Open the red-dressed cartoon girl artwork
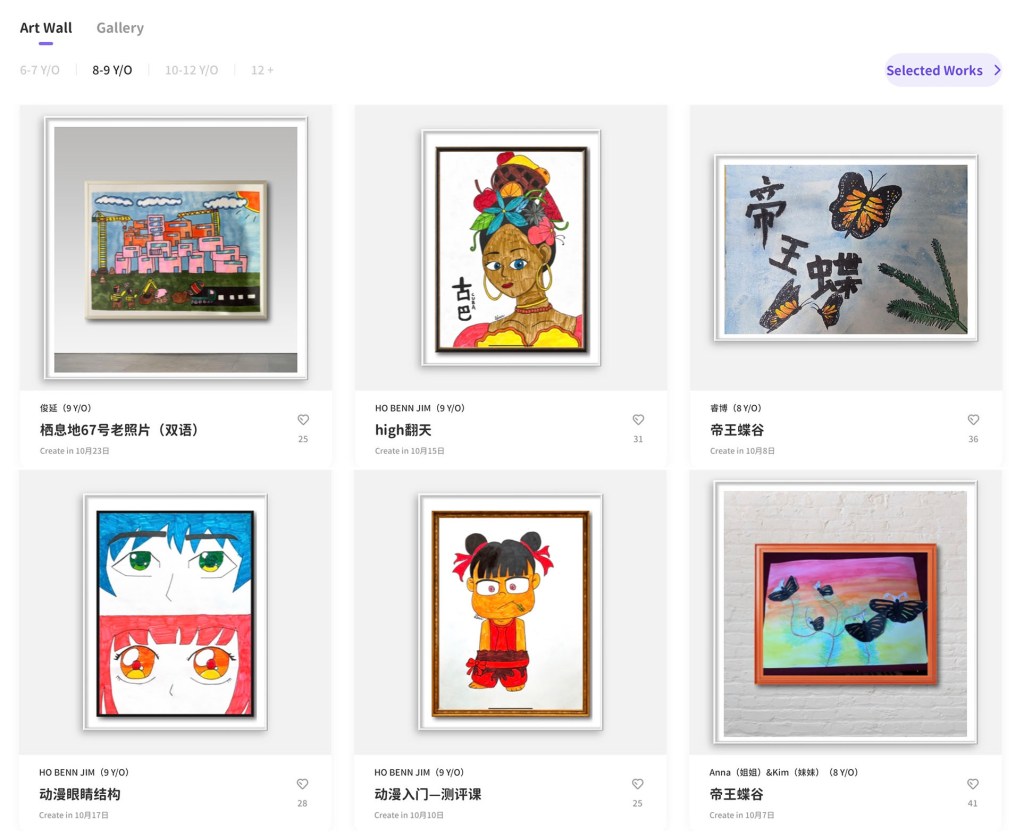The height and width of the screenshot is (837, 1024). [x=510, y=612]
